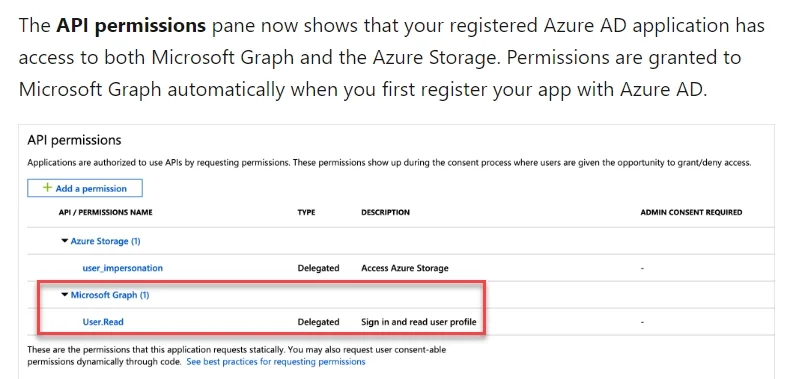Viewport: 793px width, 379px height.
Task: Select the user_impersonation permission
Action: (x=122, y=268)
